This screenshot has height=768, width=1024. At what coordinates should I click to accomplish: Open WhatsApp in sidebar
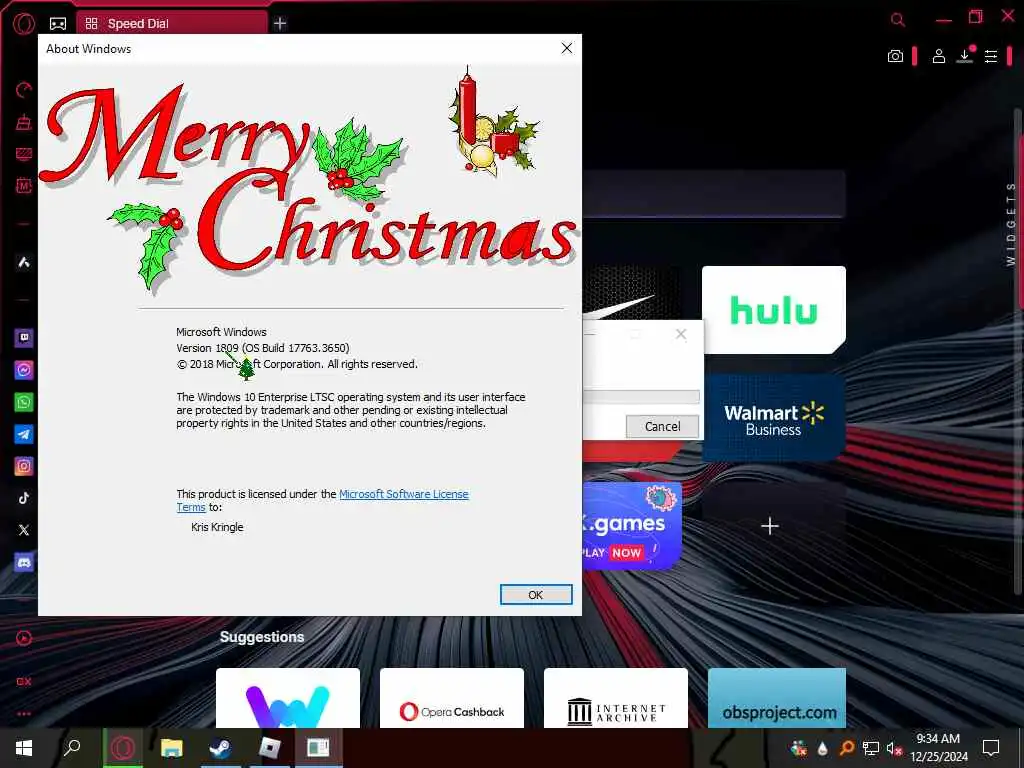pos(24,402)
